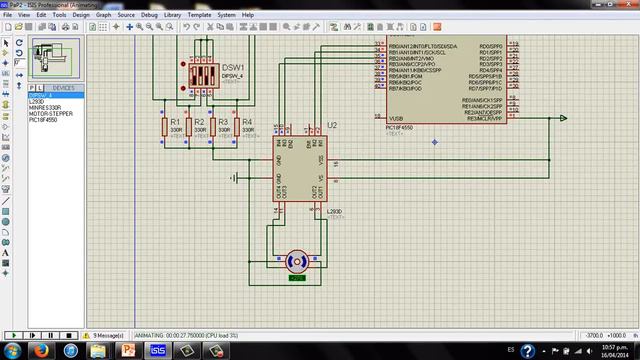Open the Message(s) warning log

coord(104,336)
